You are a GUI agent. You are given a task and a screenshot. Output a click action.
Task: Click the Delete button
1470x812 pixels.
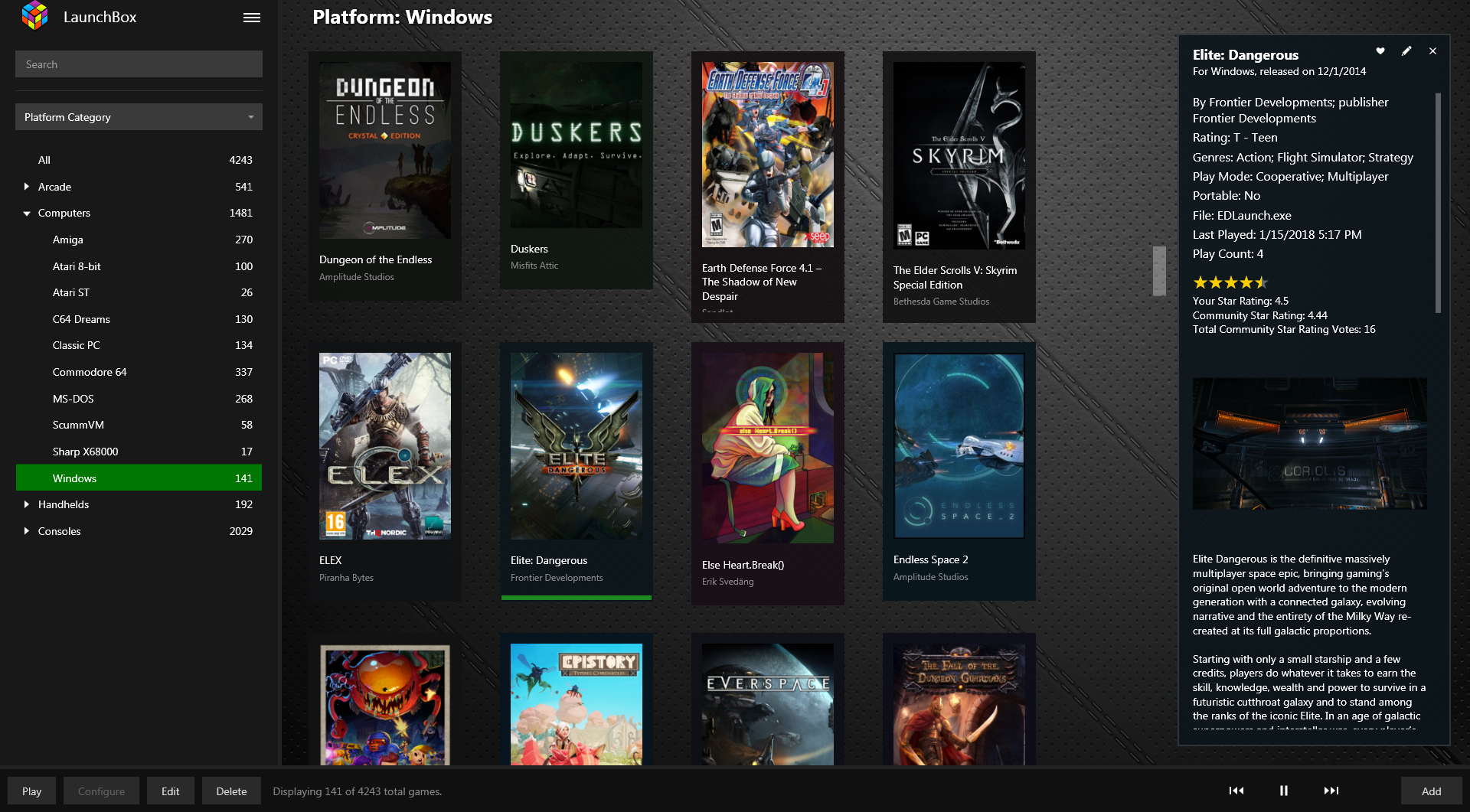pyautogui.click(x=231, y=791)
